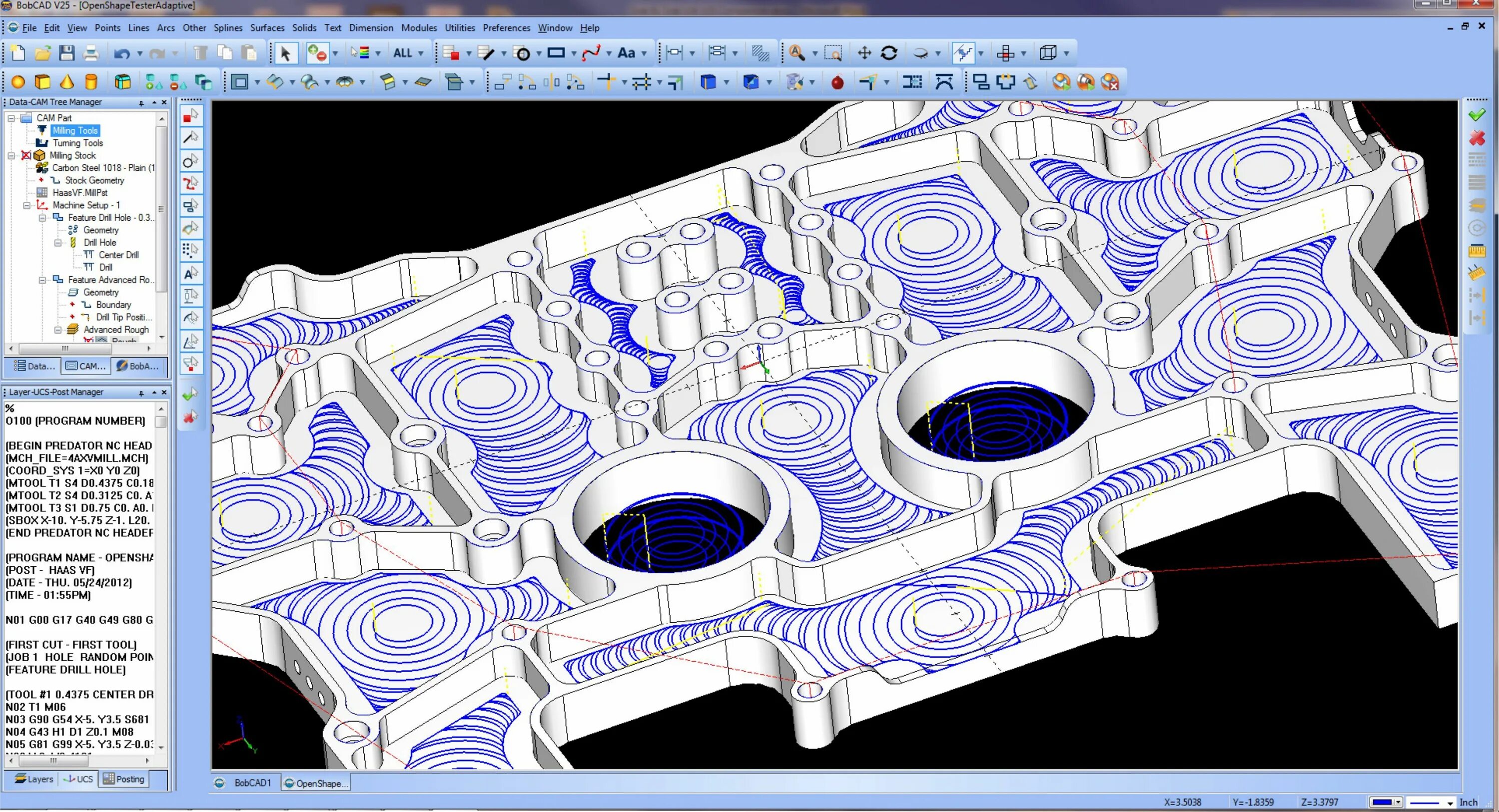Collapse the Machine Setup - 1 node
The height and width of the screenshot is (812, 1499).
point(27,205)
